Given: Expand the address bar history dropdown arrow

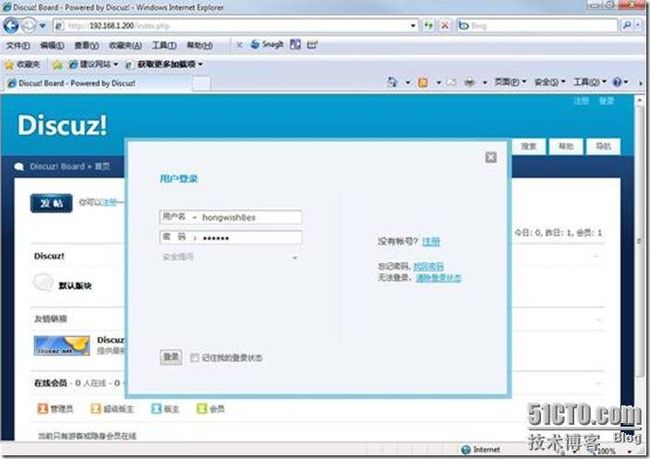Looking at the screenshot, I should click(x=413, y=26).
